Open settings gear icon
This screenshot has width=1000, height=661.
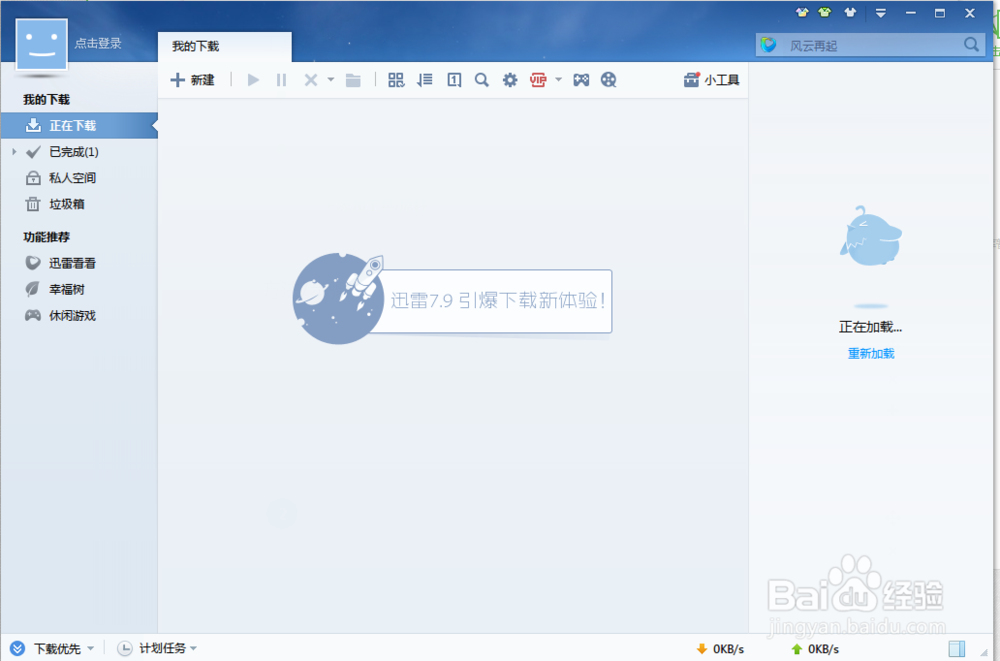pos(510,80)
